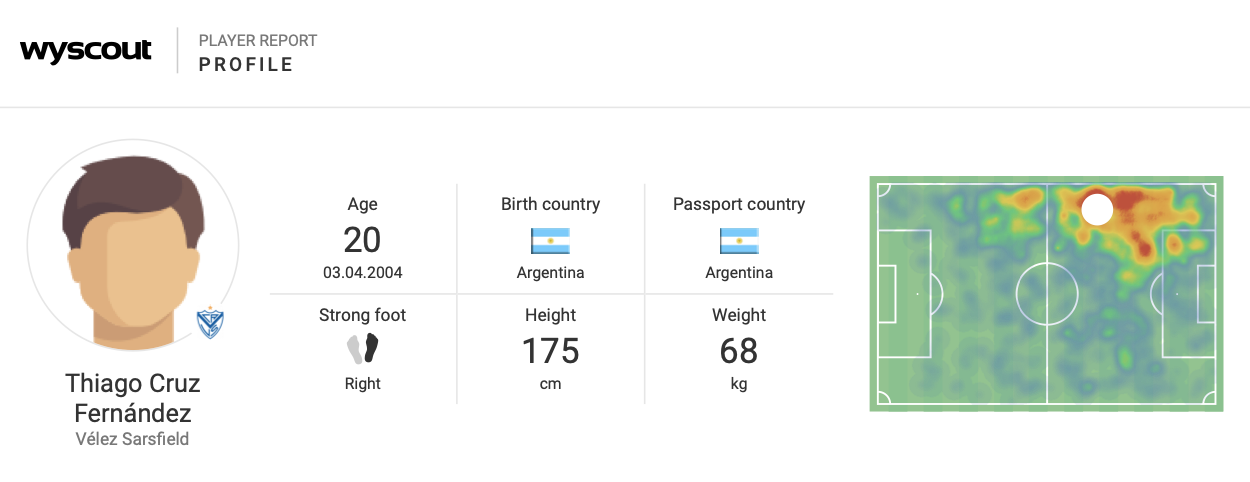The image size is (1250, 482).
Task: Click the Thiago Cruz Fernández name
Action: 133,398
